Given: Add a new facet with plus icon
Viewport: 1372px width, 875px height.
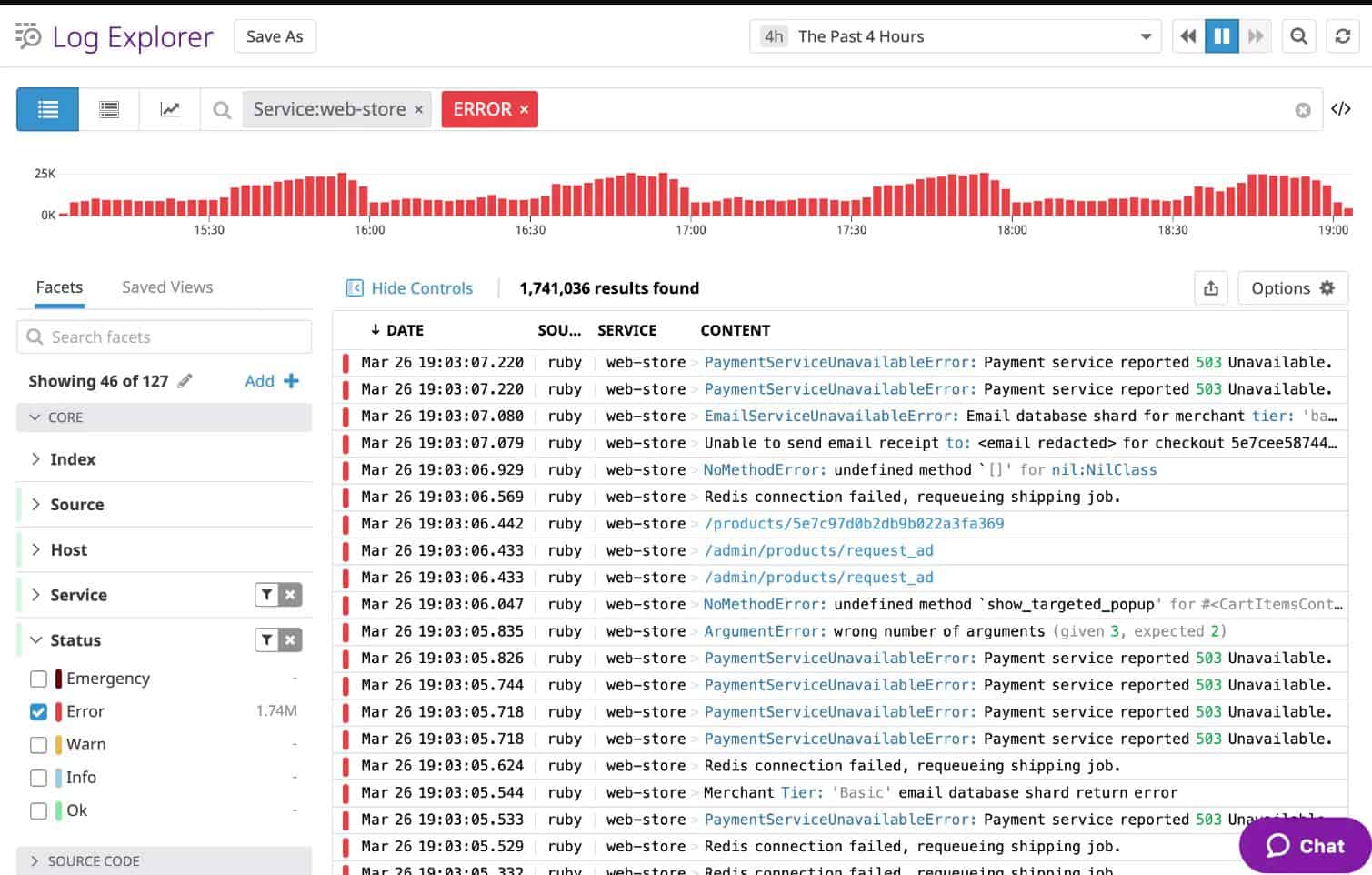Looking at the screenshot, I should (x=291, y=381).
